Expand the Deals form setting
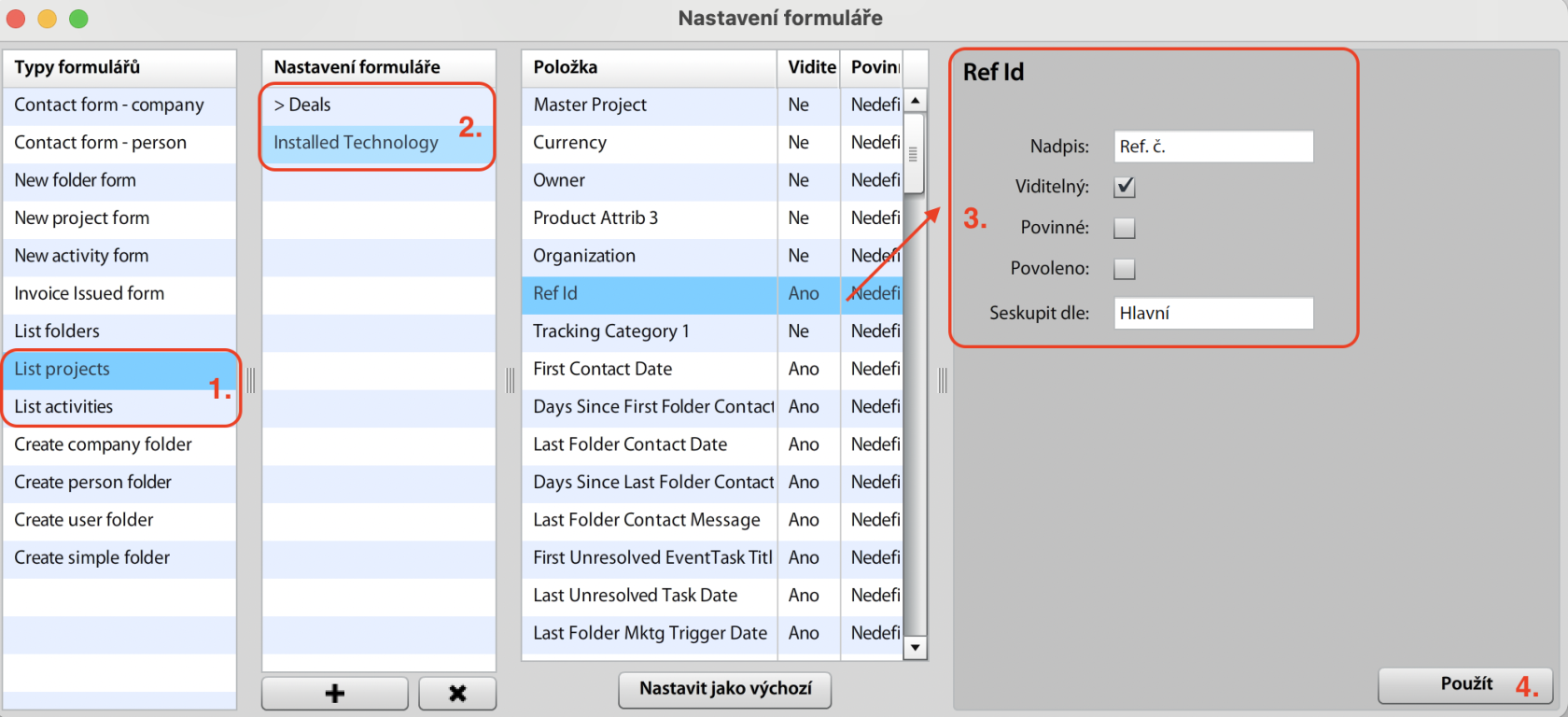The height and width of the screenshot is (717, 1568). coord(279,105)
